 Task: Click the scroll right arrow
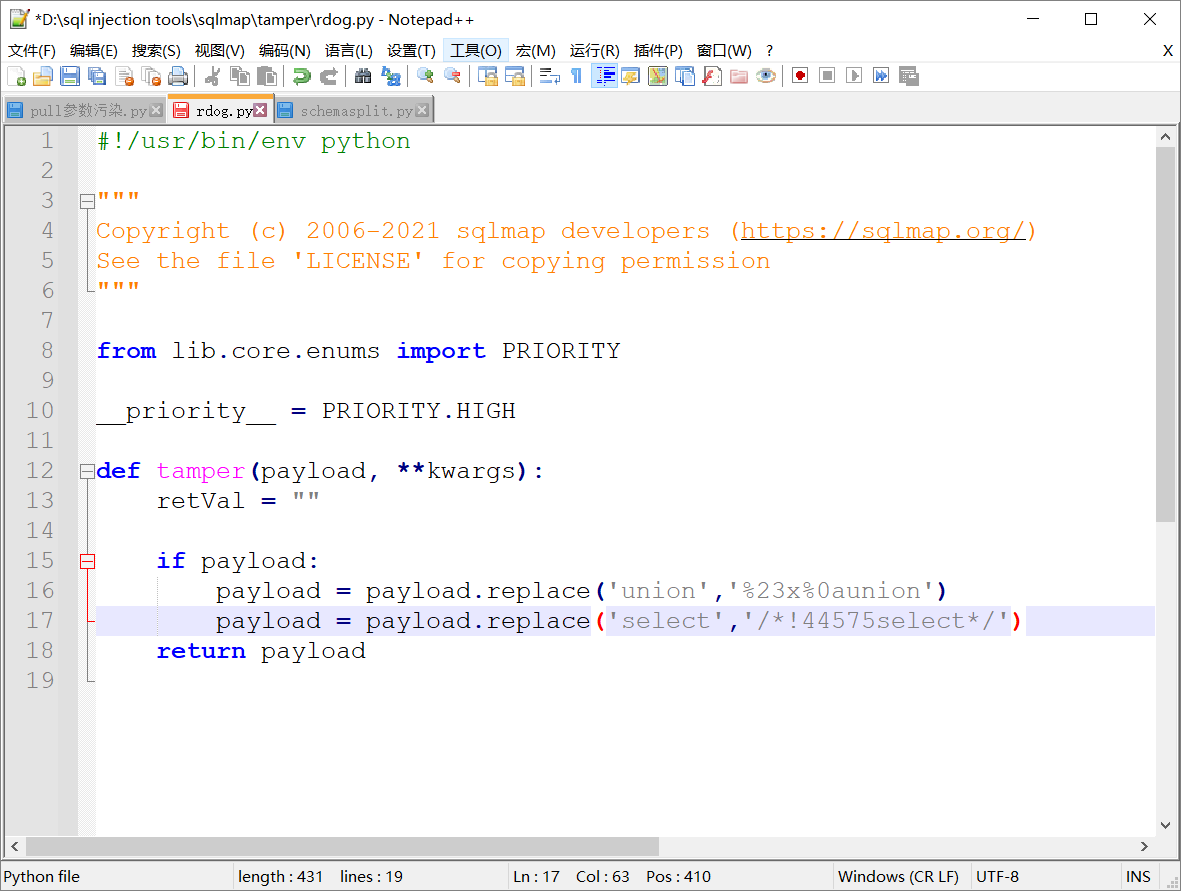1144,847
